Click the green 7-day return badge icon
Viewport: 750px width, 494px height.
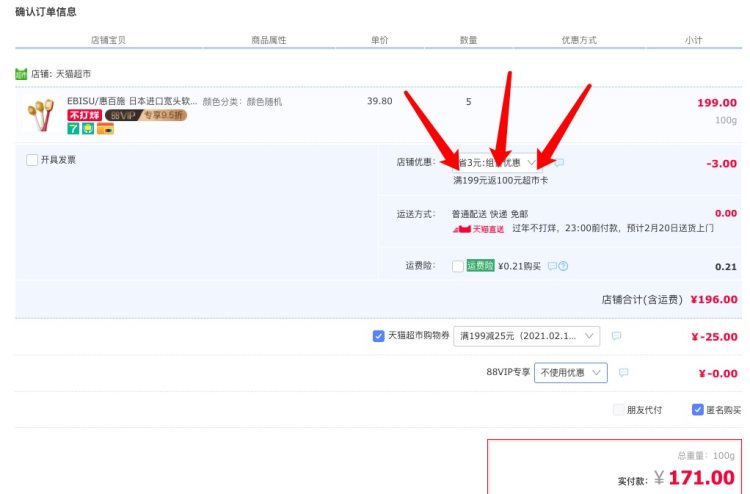(73, 129)
